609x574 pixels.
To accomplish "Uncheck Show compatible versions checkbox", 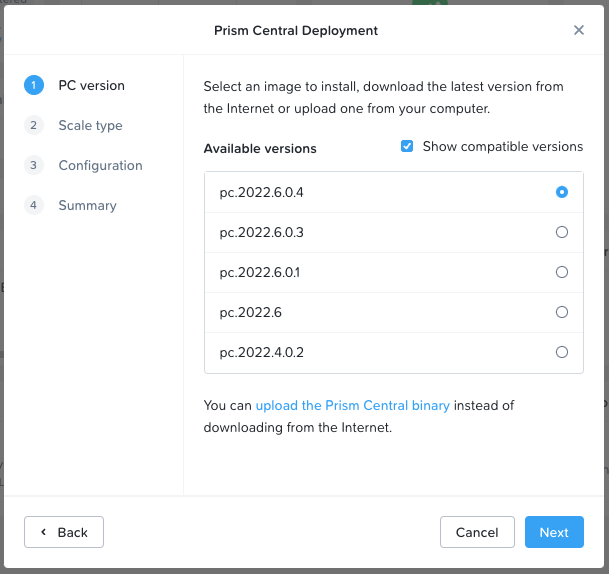I will pyautogui.click(x=407, y=147).
